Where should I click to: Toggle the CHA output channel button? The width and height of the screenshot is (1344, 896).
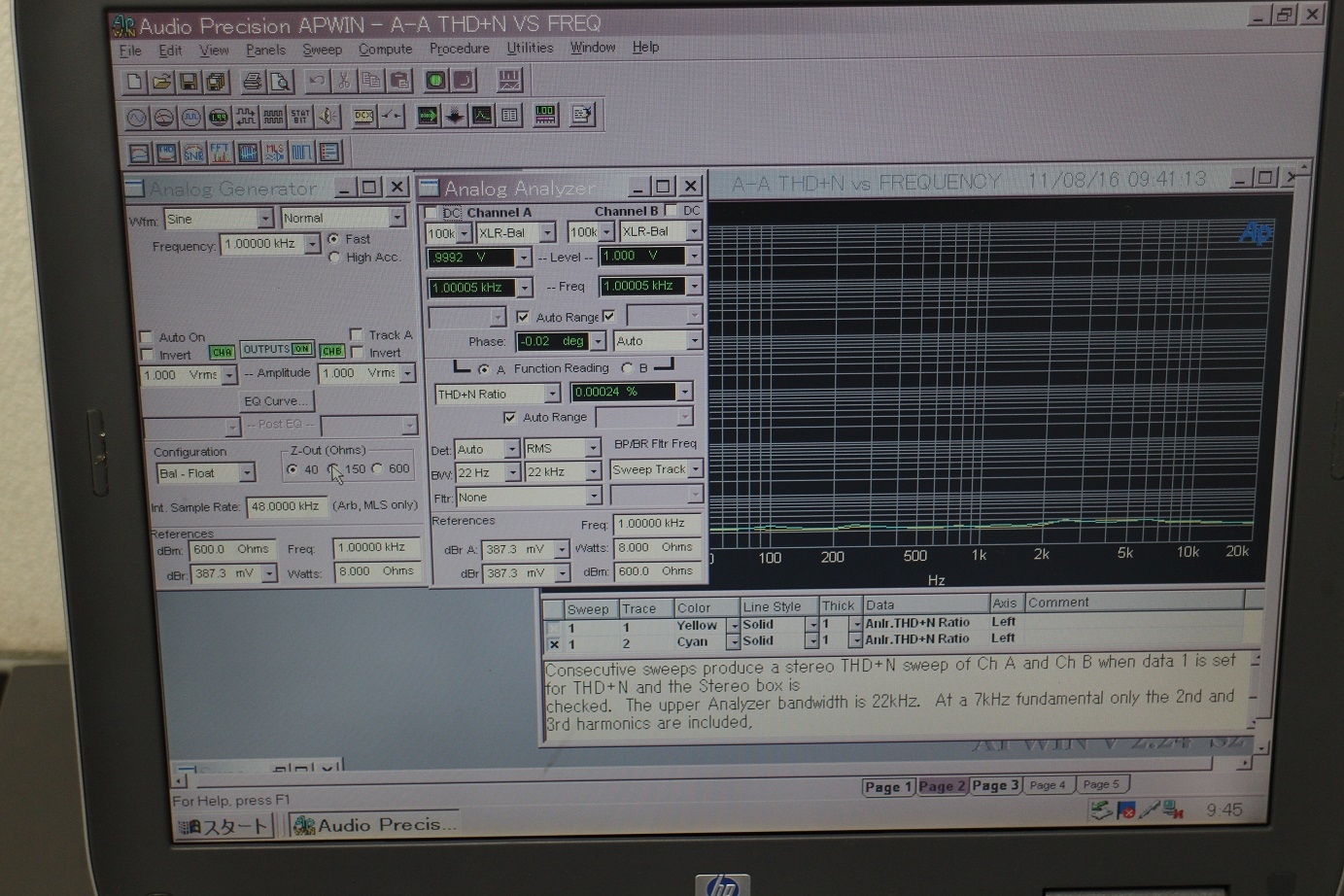click(x=222, y=352)
